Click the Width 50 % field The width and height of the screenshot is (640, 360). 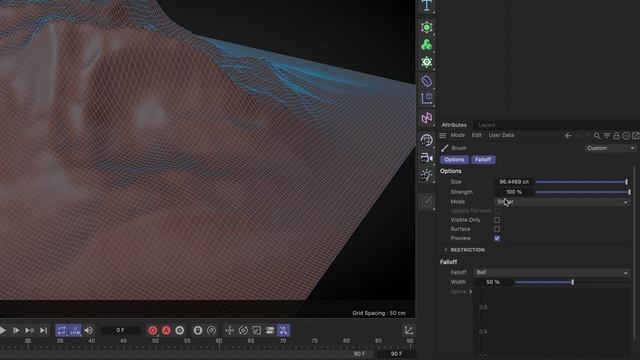493,282
